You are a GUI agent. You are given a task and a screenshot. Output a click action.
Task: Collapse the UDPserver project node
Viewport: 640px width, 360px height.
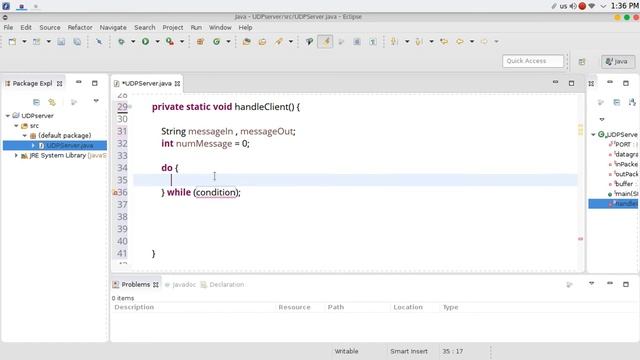(7, 116)
